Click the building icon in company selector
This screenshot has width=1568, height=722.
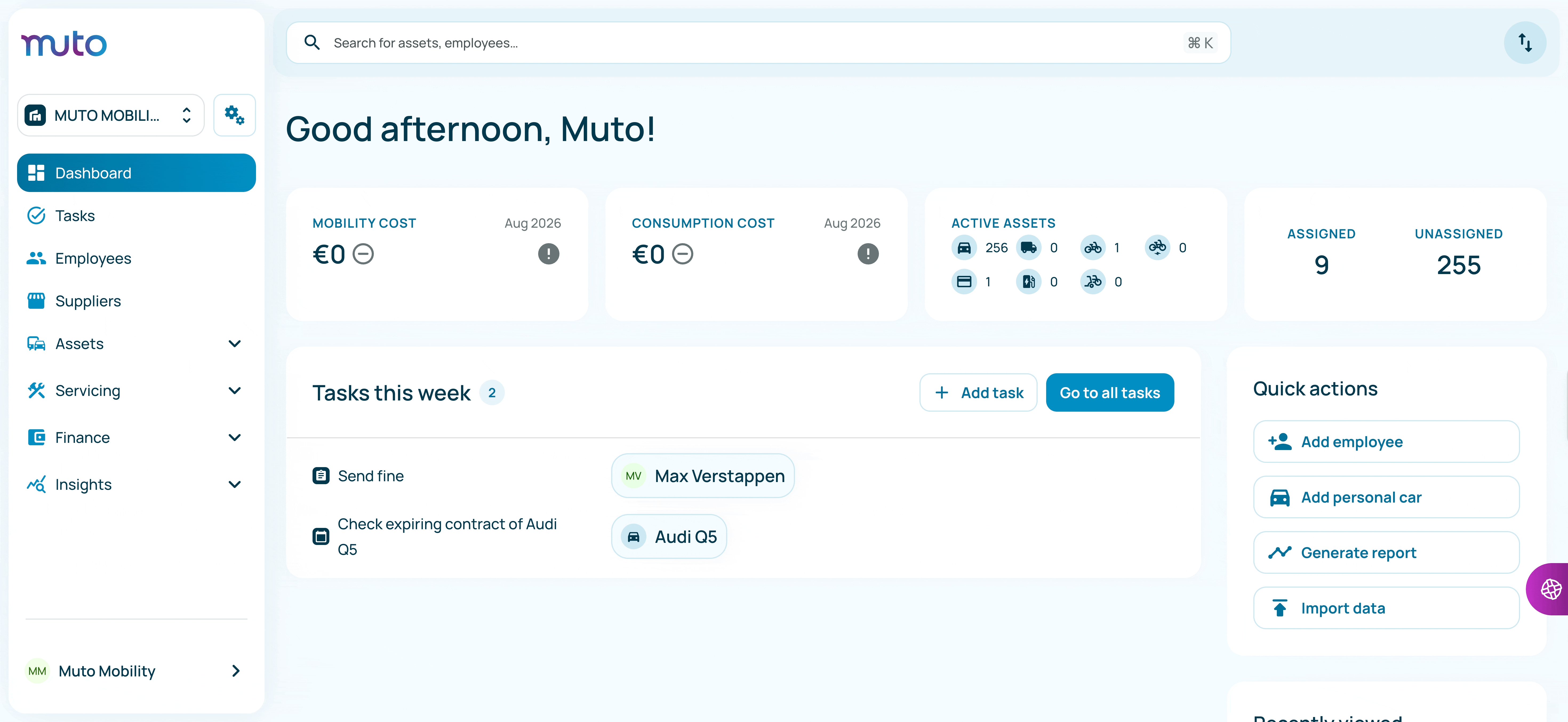35,115
